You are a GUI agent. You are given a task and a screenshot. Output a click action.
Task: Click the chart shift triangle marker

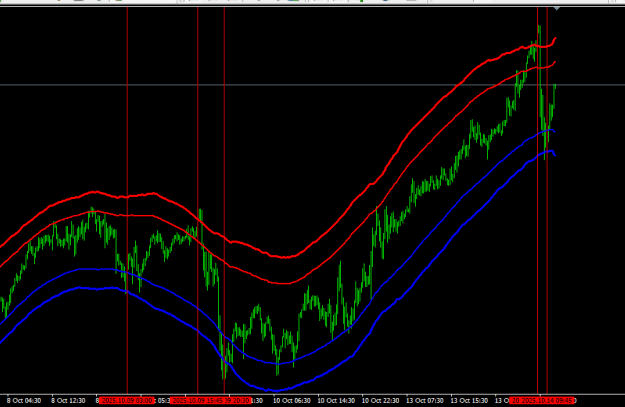[556, 8]
